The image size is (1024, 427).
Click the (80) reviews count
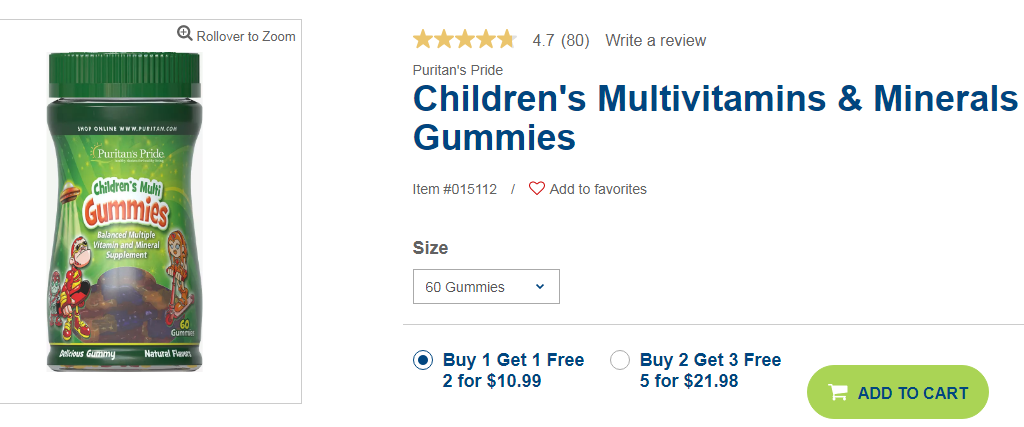point(575,40)
